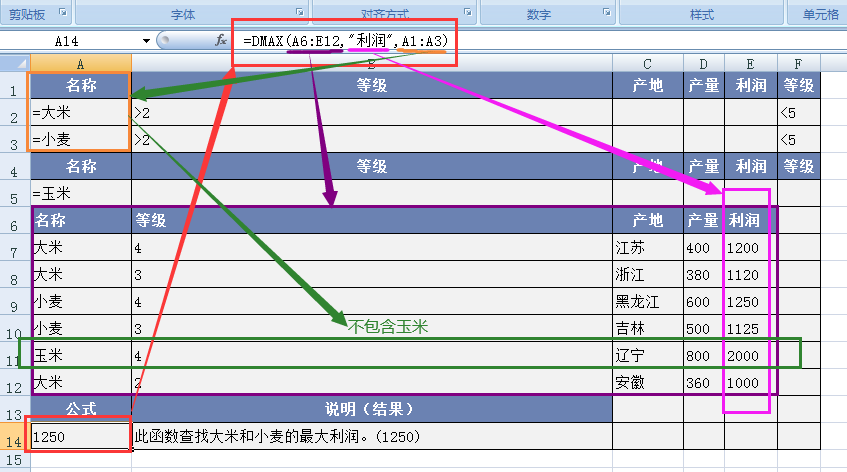The image size is (847, 472).
Task: Select the 辽宁 cell
Action: point(648,355)
